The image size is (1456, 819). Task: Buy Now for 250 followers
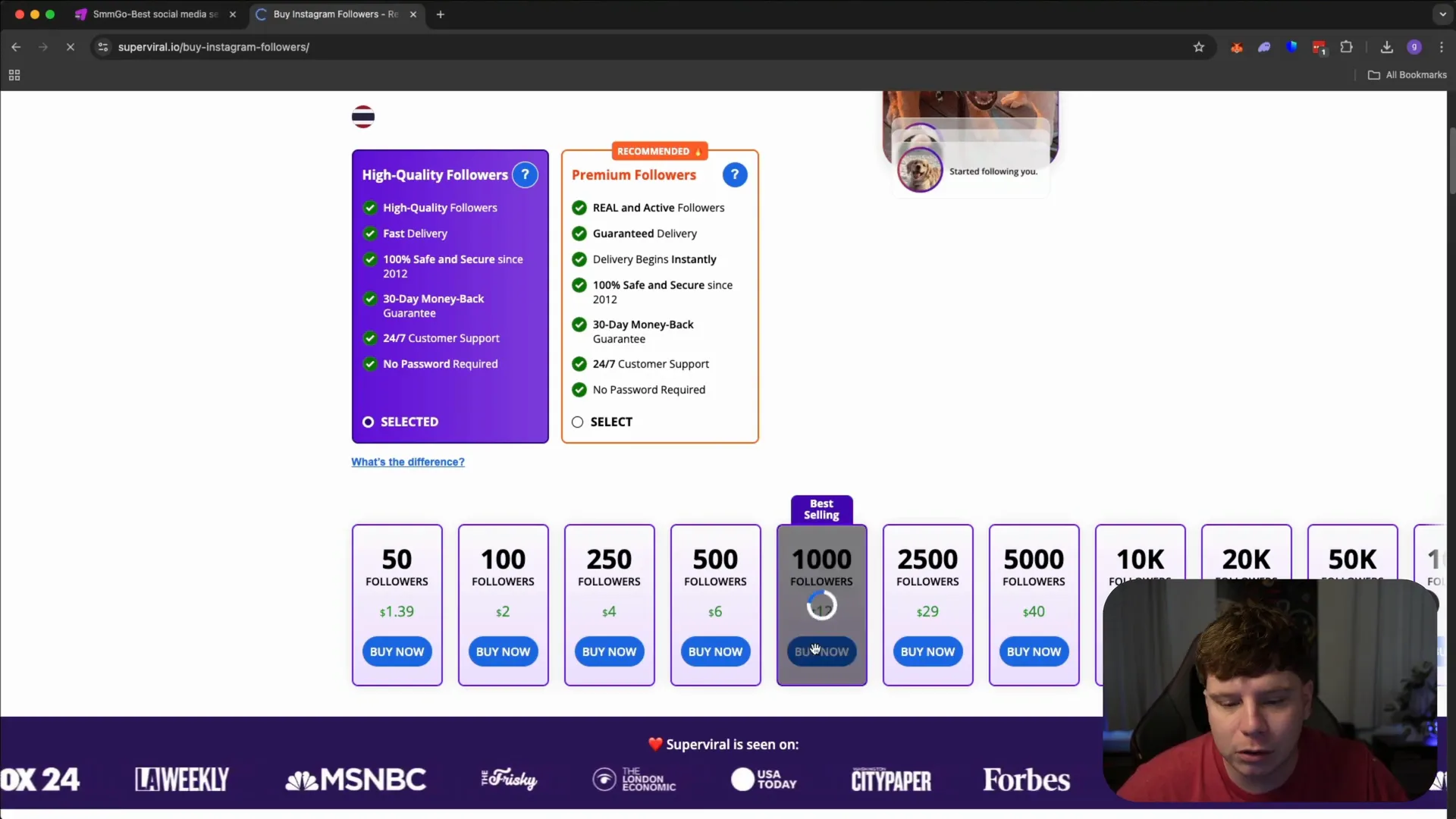click(609, 652)
